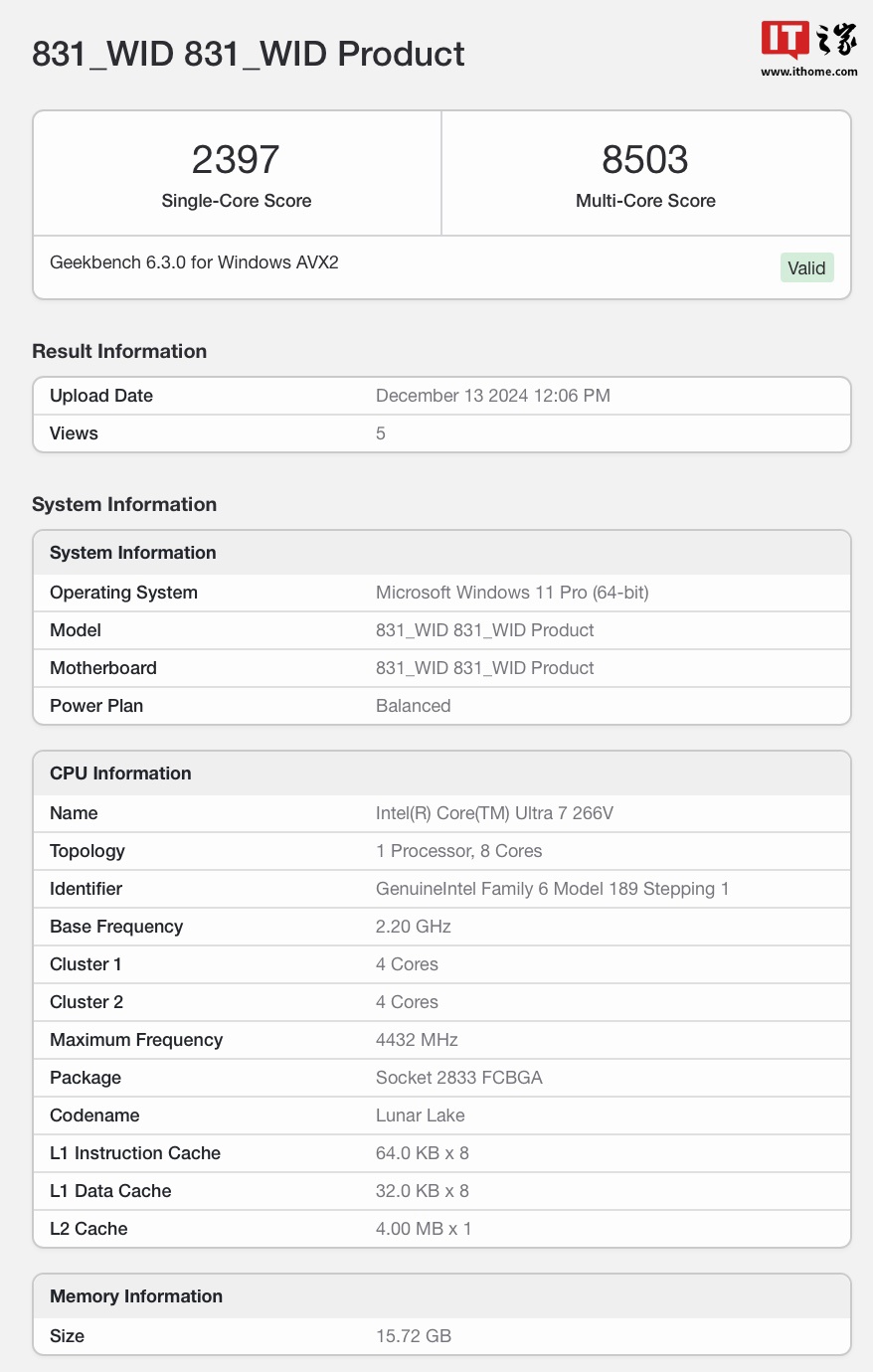Click the Topology row label
Screen dimensions: 873x1372
tap(87, 851)
